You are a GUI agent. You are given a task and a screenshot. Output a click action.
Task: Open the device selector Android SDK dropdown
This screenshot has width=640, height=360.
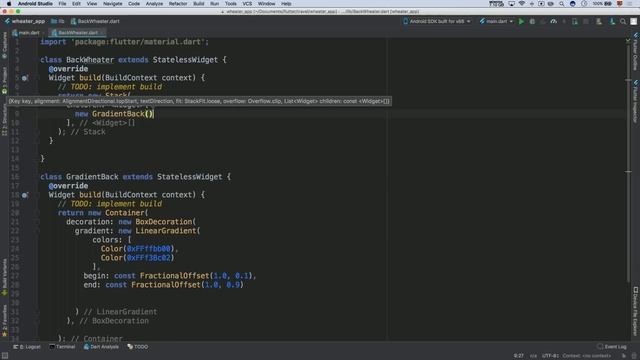pos(437,21)
